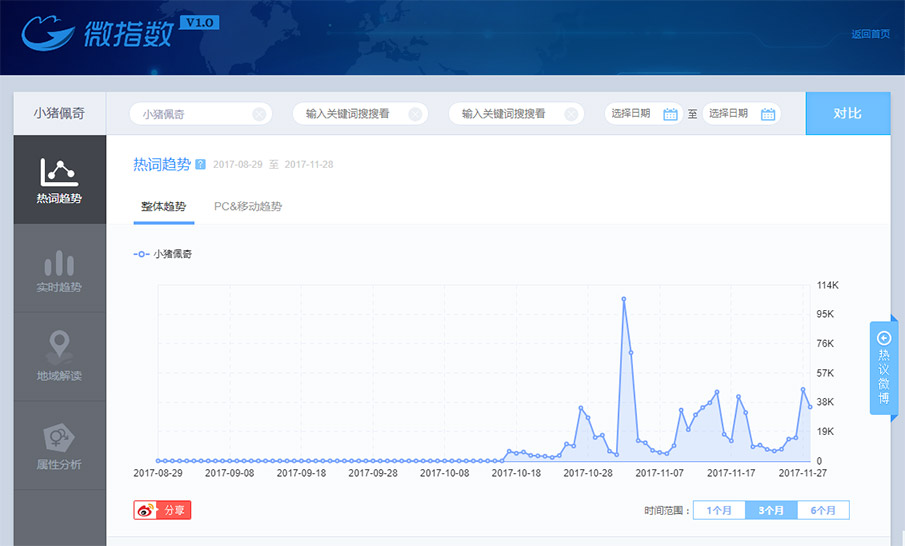Select the 3个月 time range
Screen dimensions: 905x546
point(771,510)
